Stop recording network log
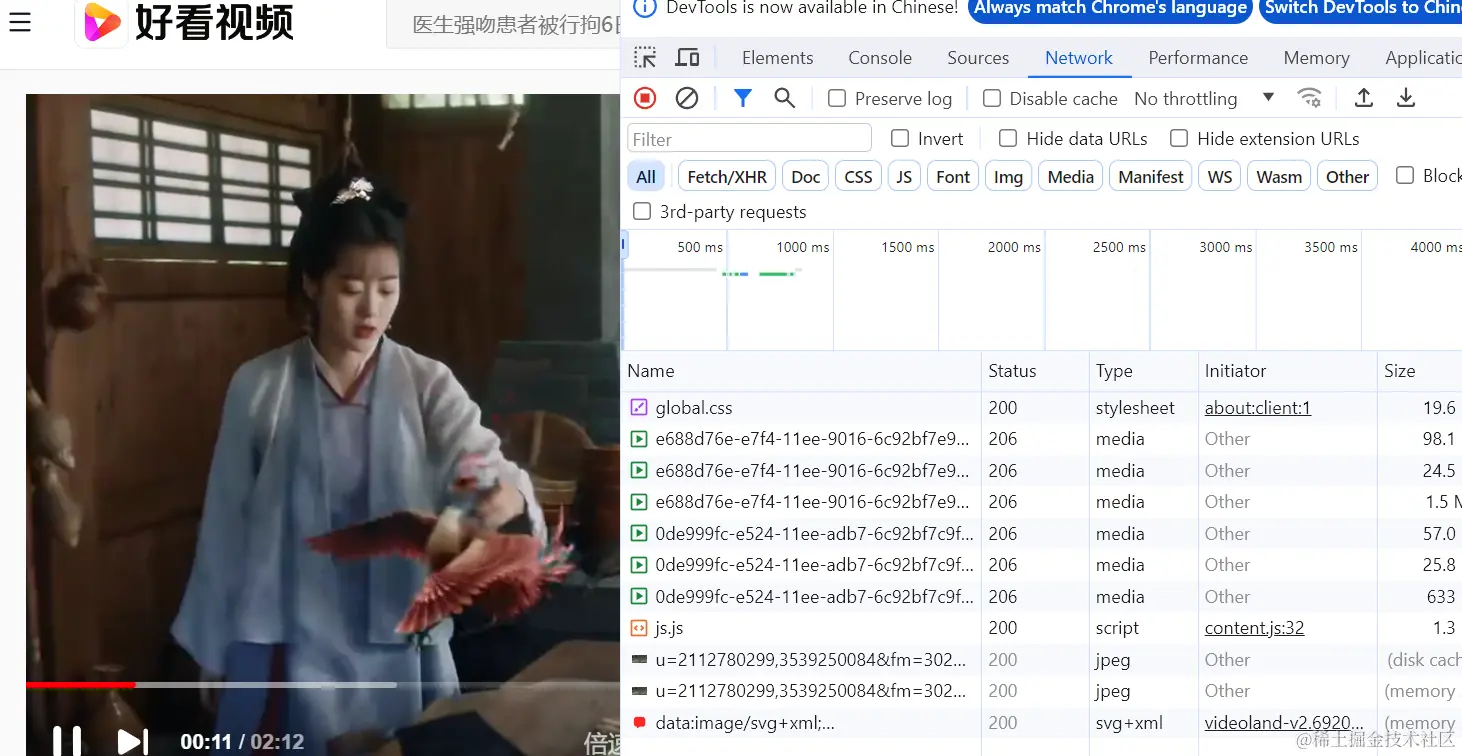This screenshot has height=756, width=1462. point(645,98)
